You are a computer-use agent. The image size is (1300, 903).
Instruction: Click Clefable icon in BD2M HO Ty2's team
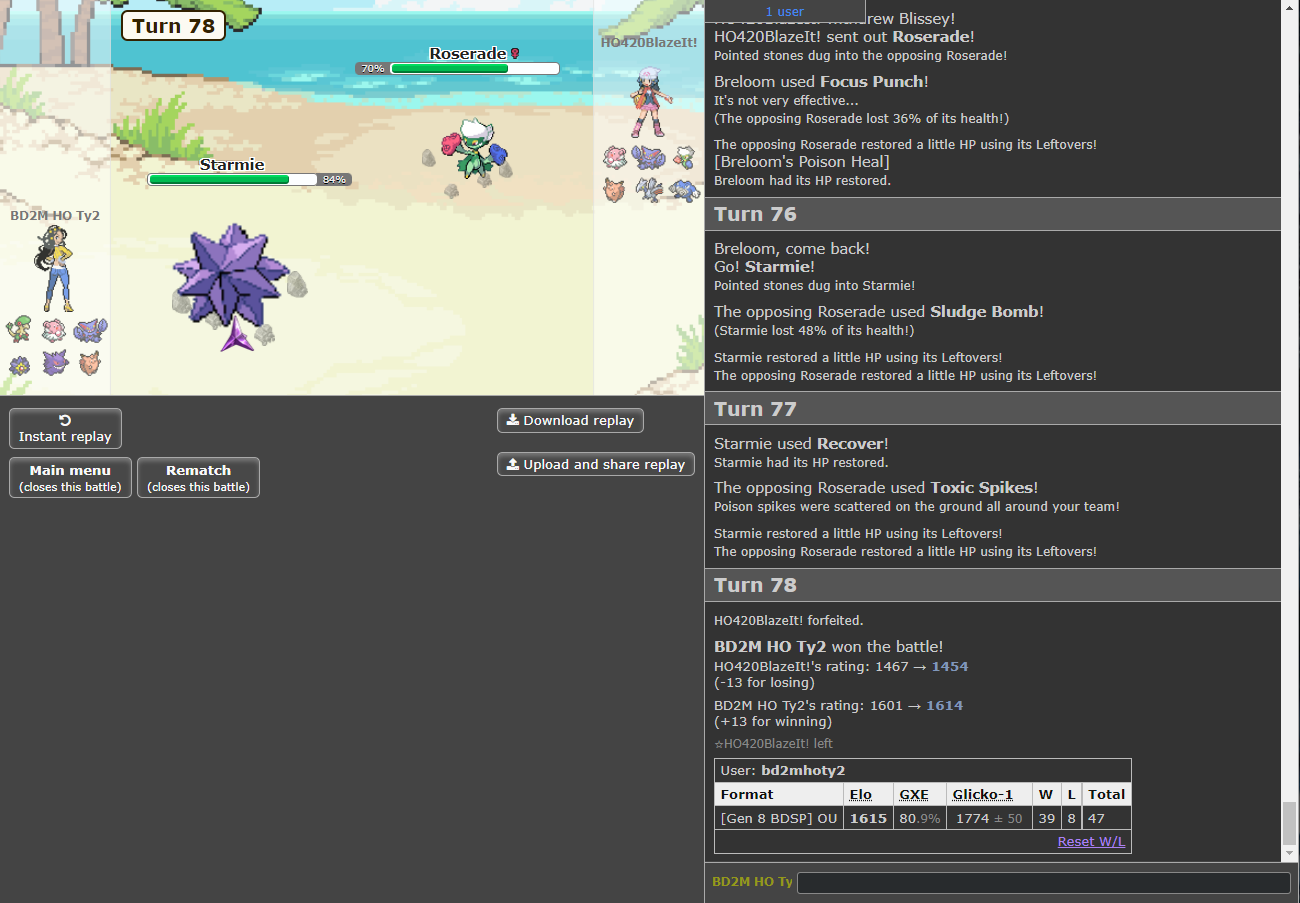[90, 363]
